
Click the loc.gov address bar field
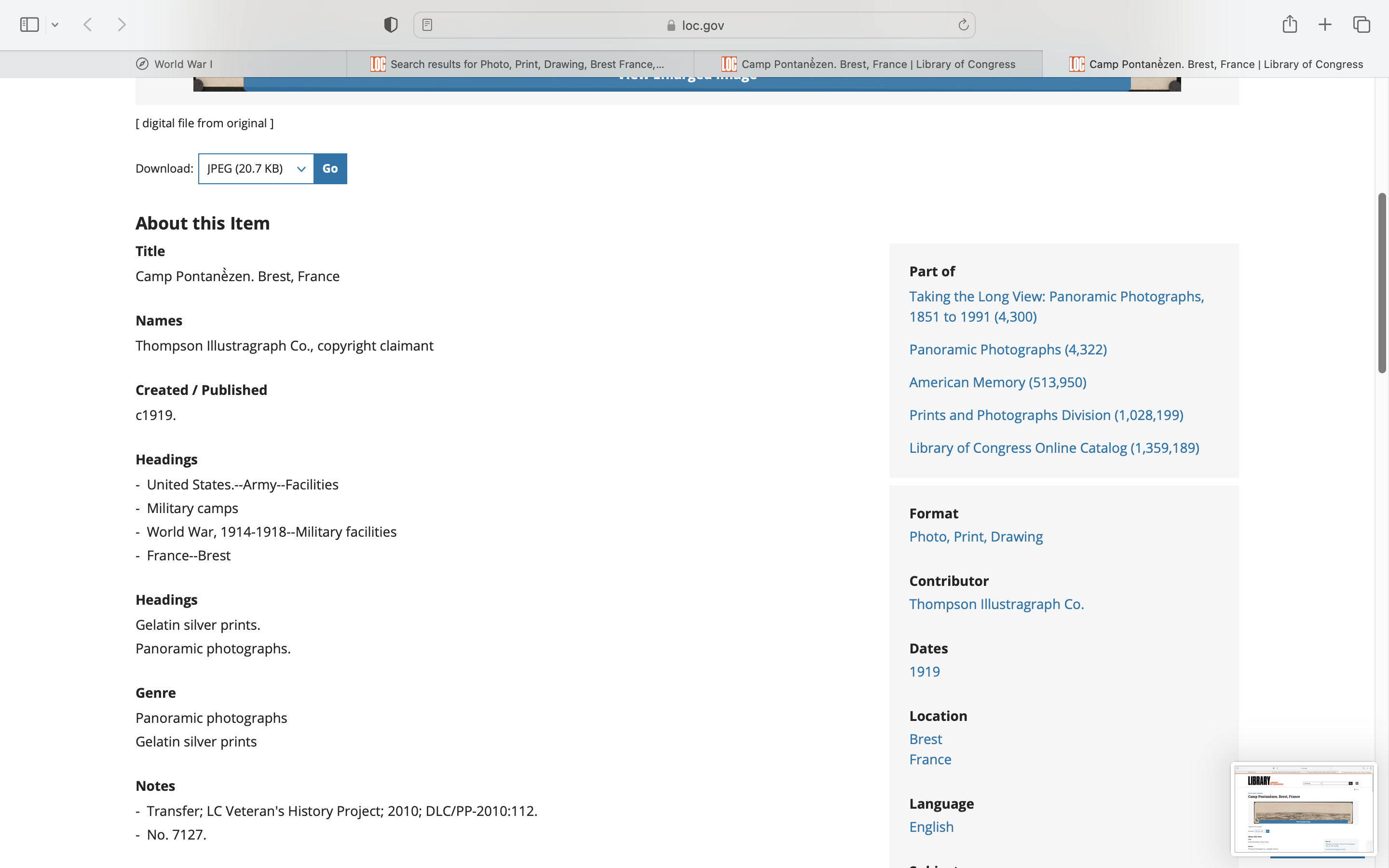pyautogui.click(x=694, y=25)
